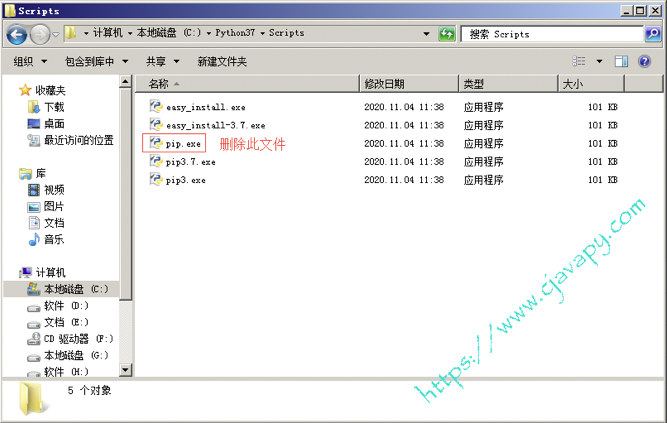Click the Back navigation arrow
This screenshot has width=667, height=423.
point(17,34)
